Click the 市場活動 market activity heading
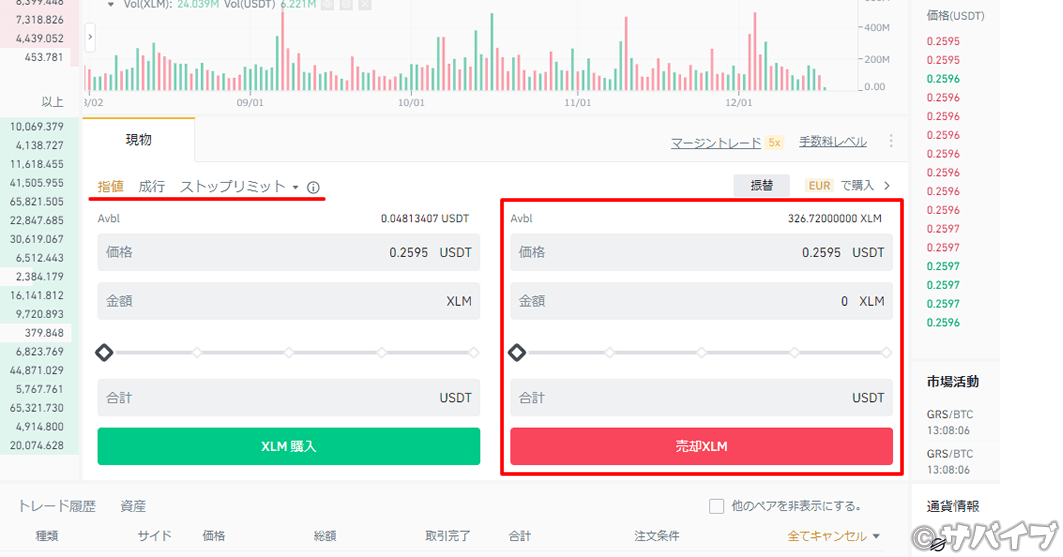 (952, 382)
